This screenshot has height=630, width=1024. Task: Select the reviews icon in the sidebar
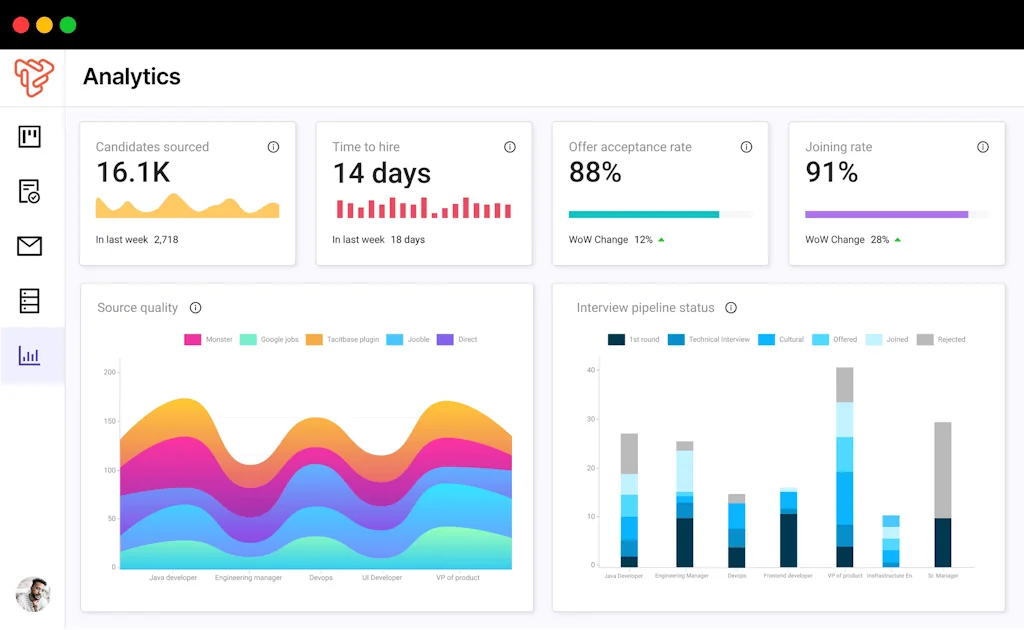[x=31, y=191]
